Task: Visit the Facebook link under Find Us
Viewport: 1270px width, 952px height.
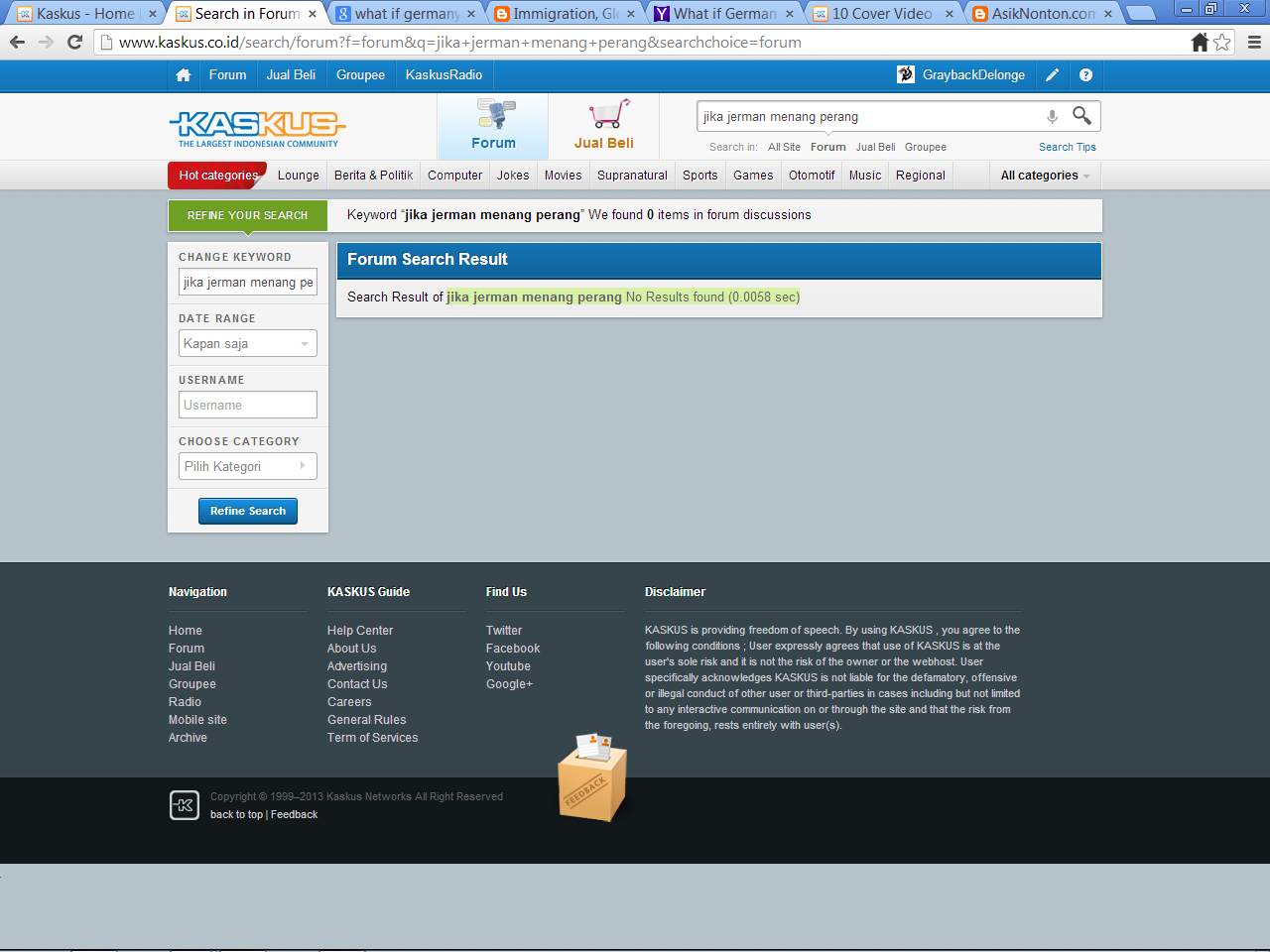Action: (513, 649)
